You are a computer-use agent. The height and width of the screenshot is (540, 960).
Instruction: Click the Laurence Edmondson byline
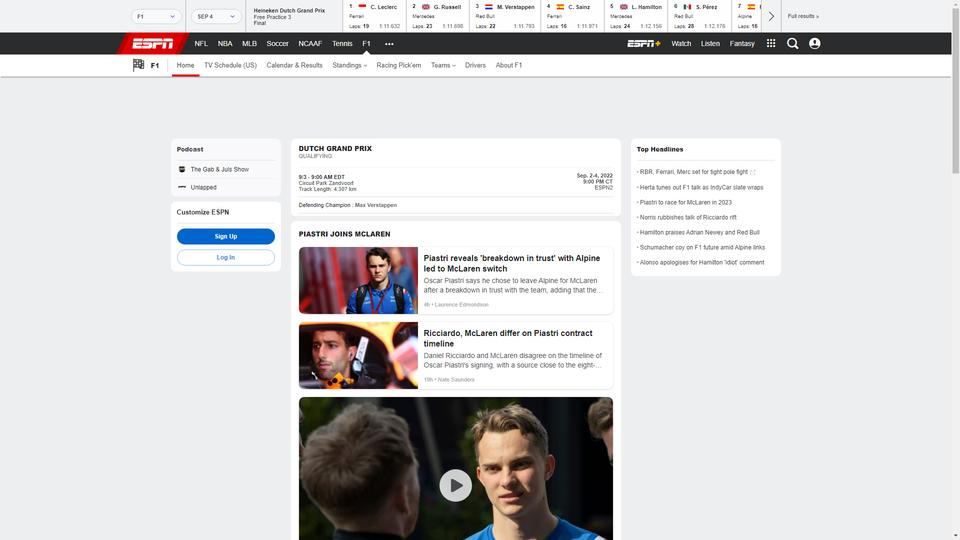pos(462,305)
